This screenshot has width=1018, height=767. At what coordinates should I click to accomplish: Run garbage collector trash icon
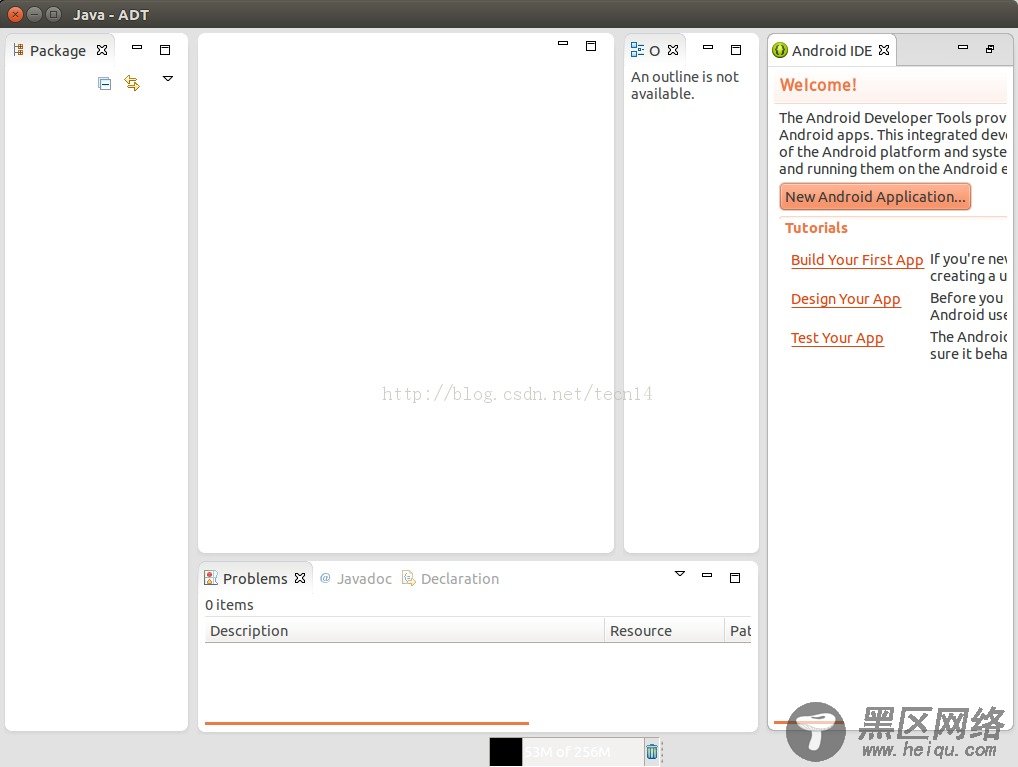tap(652, 751)
